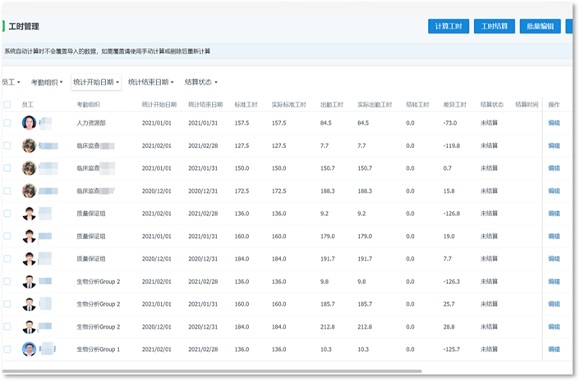The height and width of the screenshot is (385, 580).
Task: Click 编辑 for 质量保证组 row with -126.8
Action: [554, 213]
